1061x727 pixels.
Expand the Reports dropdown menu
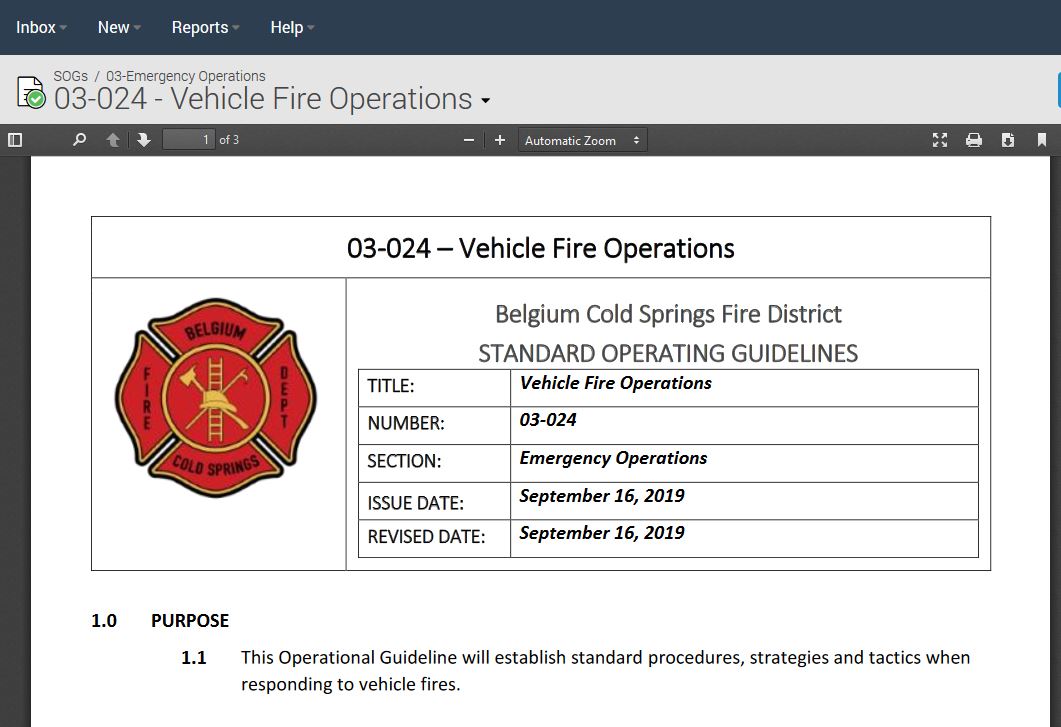(x=205, y=27)
